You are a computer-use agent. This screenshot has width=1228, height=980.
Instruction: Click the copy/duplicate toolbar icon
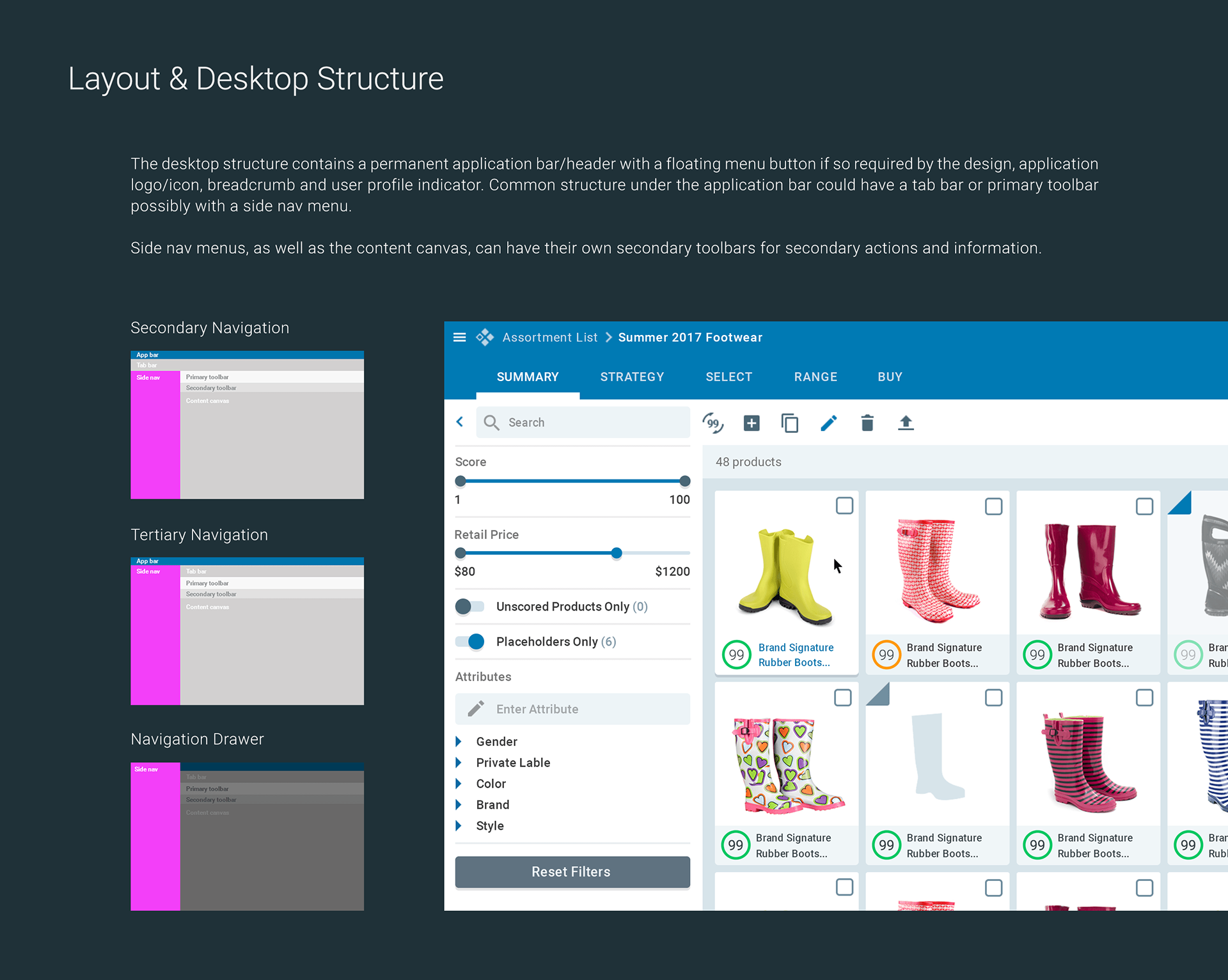coord(790,423)
